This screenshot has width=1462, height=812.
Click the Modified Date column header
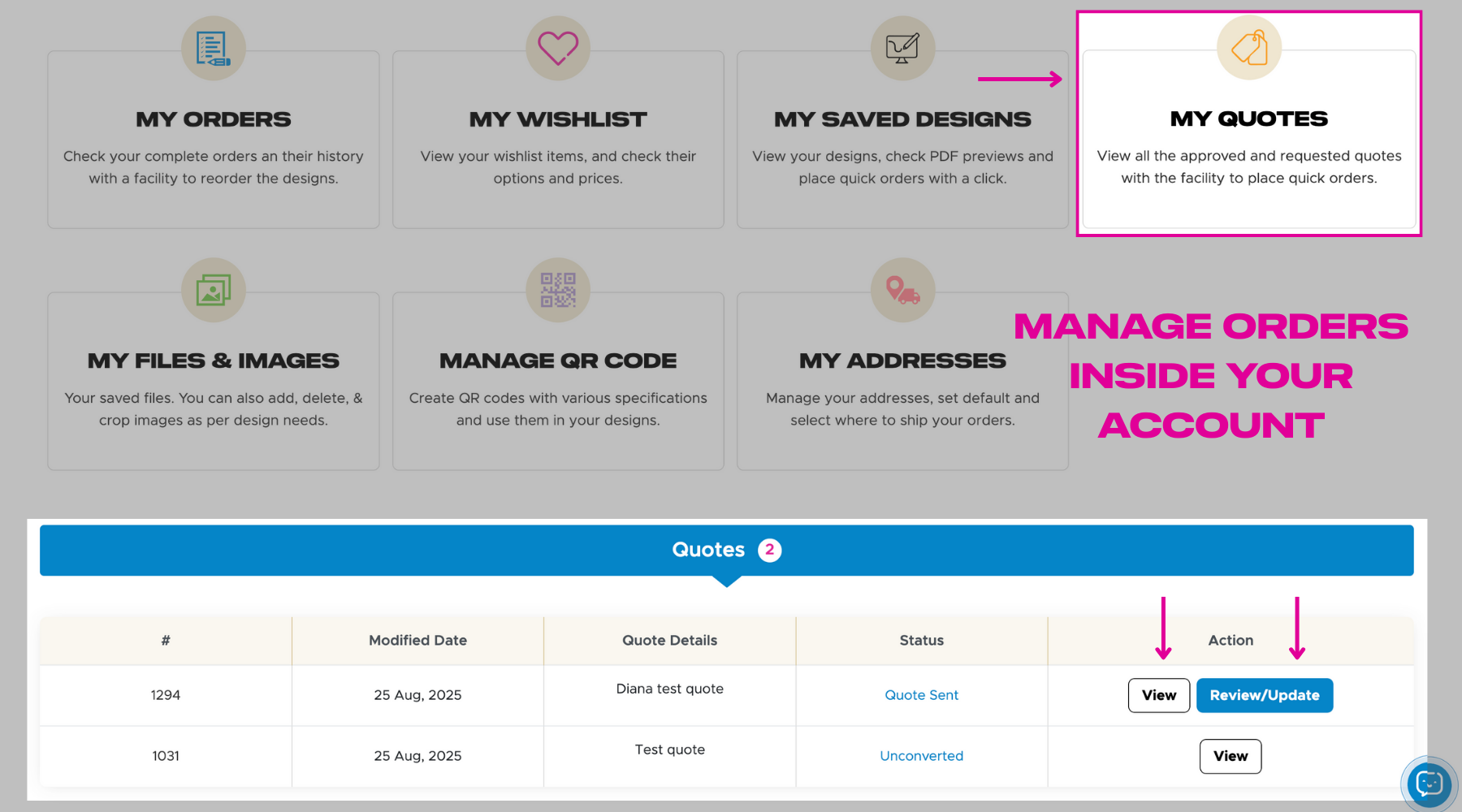coord(417,641)
